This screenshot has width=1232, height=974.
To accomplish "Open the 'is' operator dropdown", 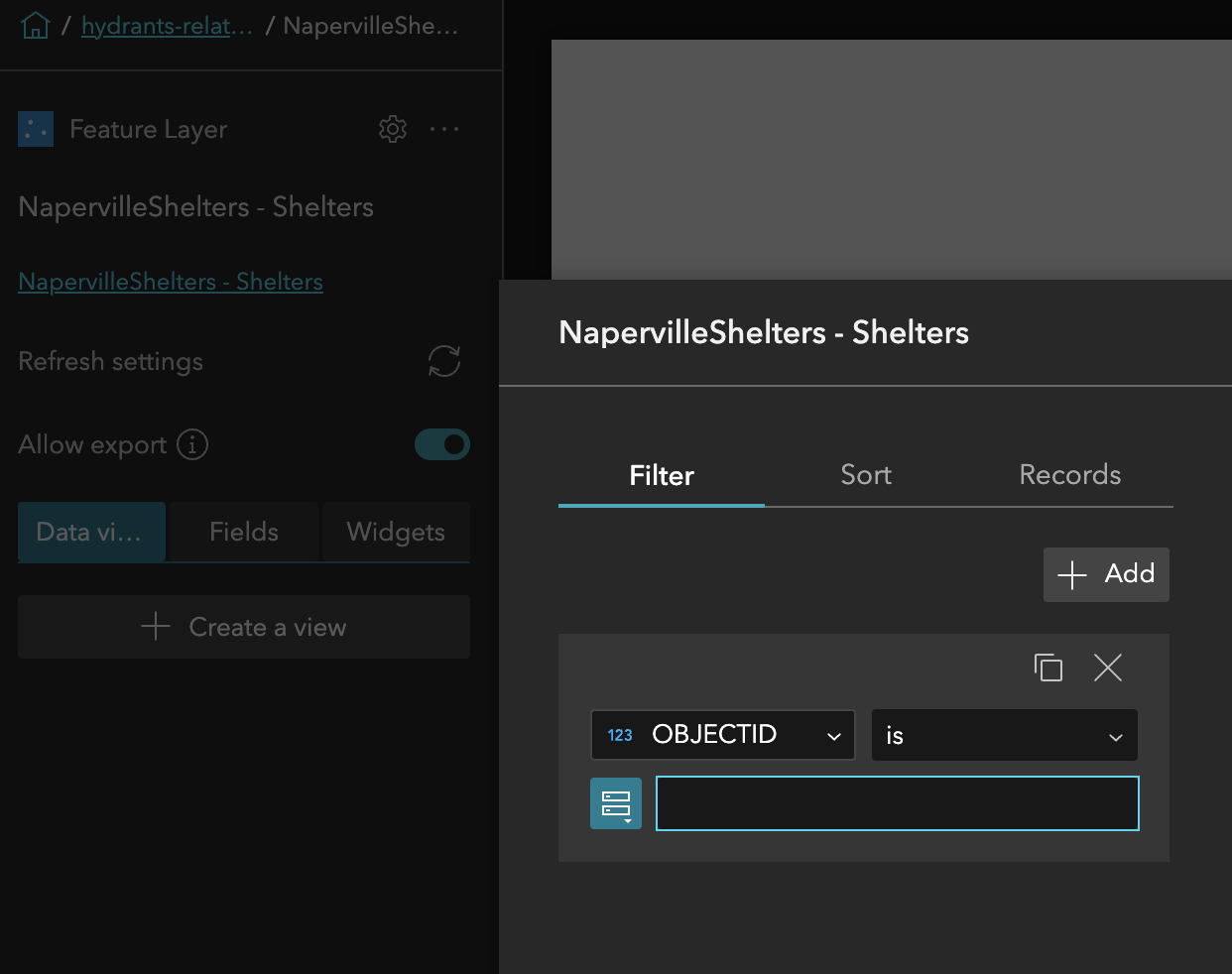I will (x=1004, y=735).
